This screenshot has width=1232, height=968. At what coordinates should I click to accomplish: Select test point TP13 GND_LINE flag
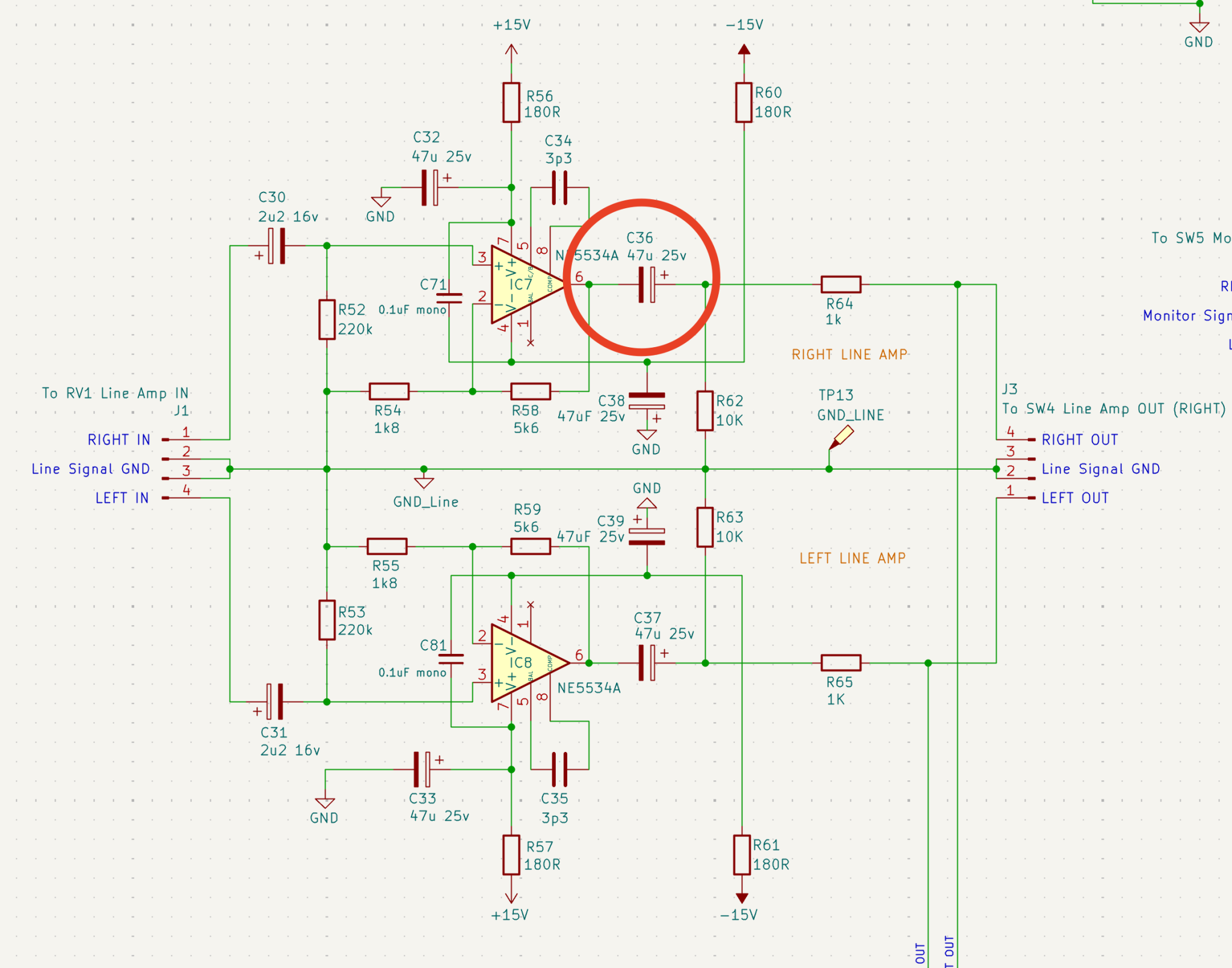coord(841,437)
